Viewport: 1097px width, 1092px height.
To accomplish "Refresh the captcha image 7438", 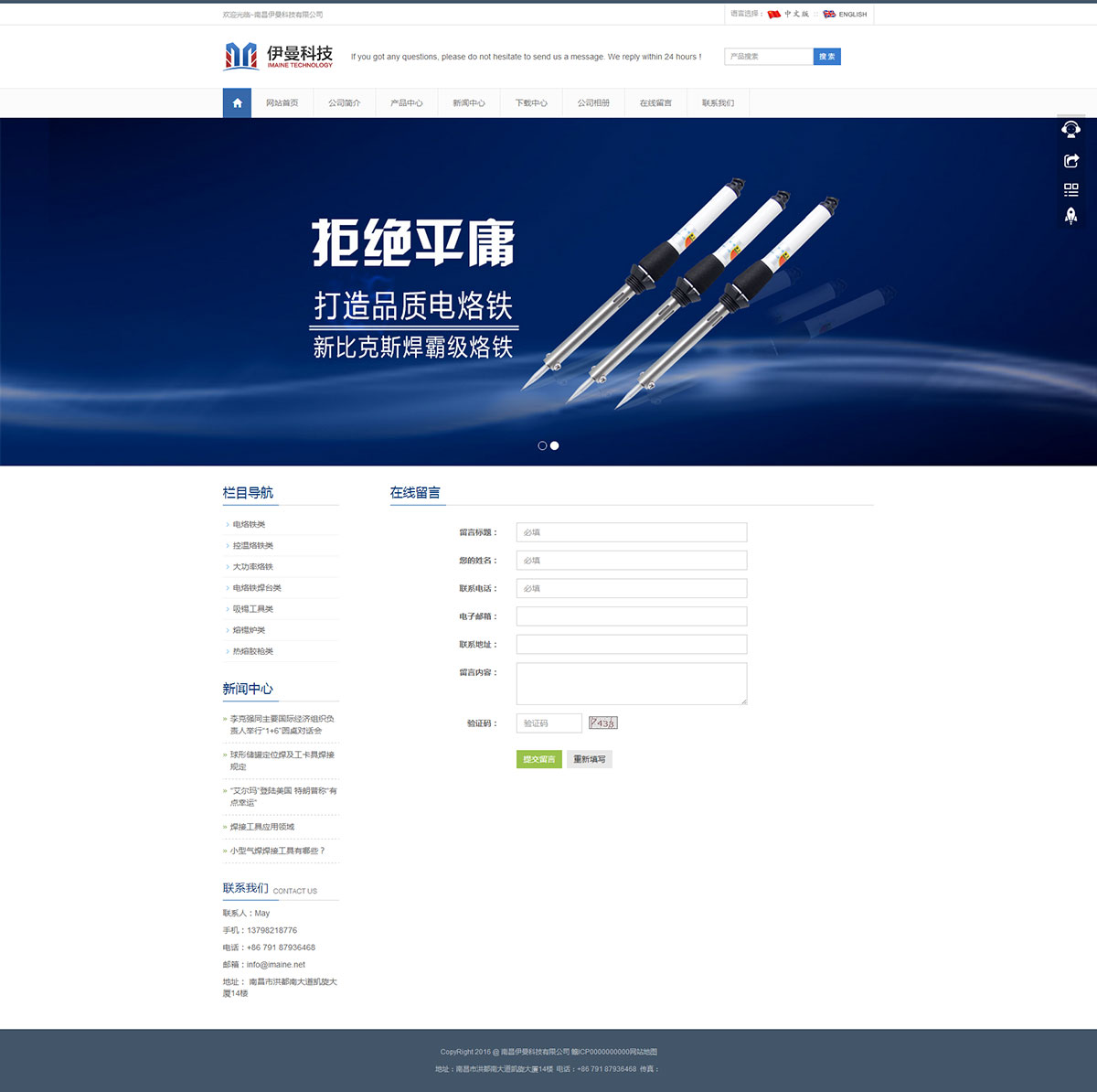I will (602, 723).
